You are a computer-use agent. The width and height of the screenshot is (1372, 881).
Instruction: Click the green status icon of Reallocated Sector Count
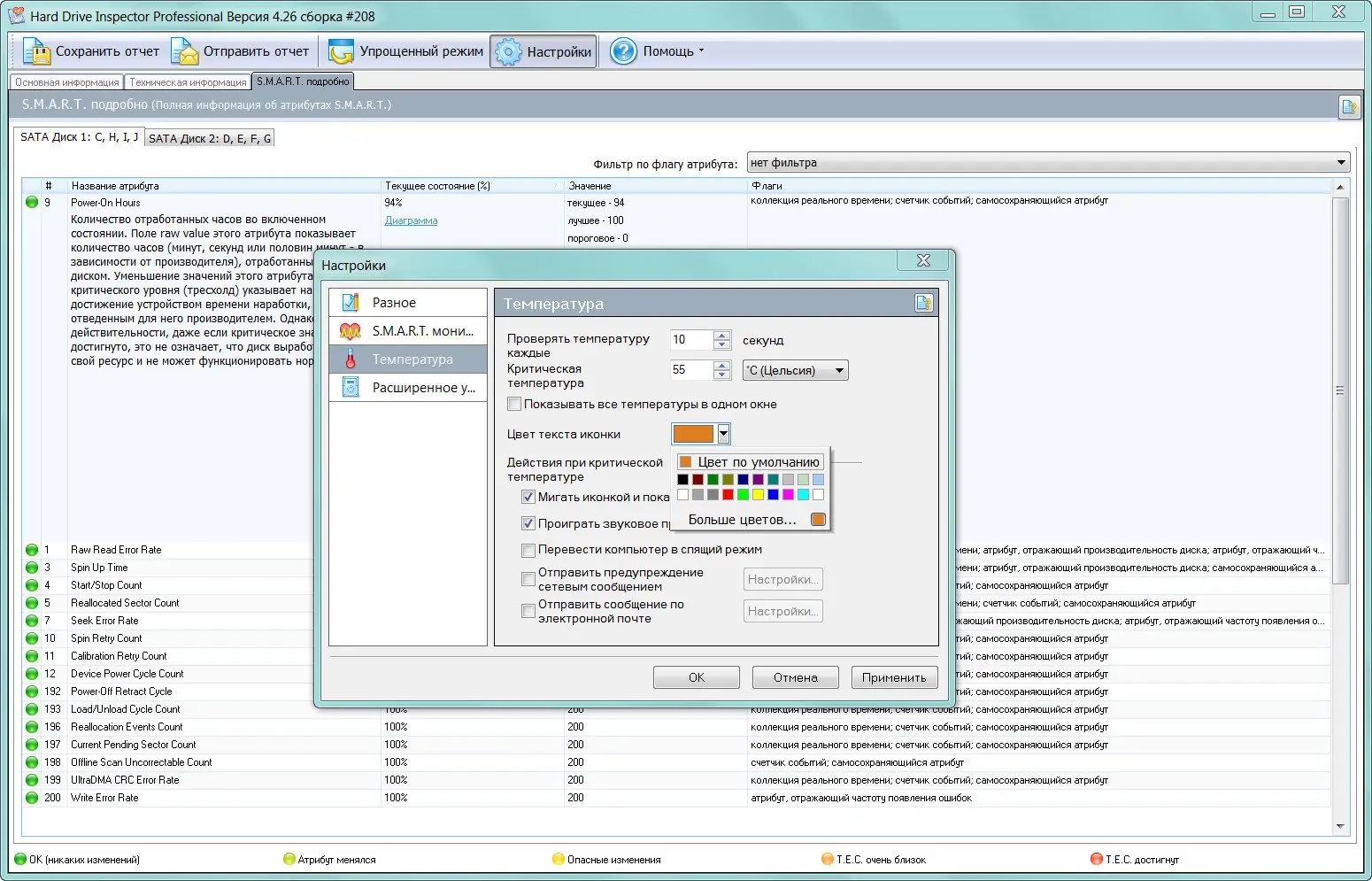(32, 603)
